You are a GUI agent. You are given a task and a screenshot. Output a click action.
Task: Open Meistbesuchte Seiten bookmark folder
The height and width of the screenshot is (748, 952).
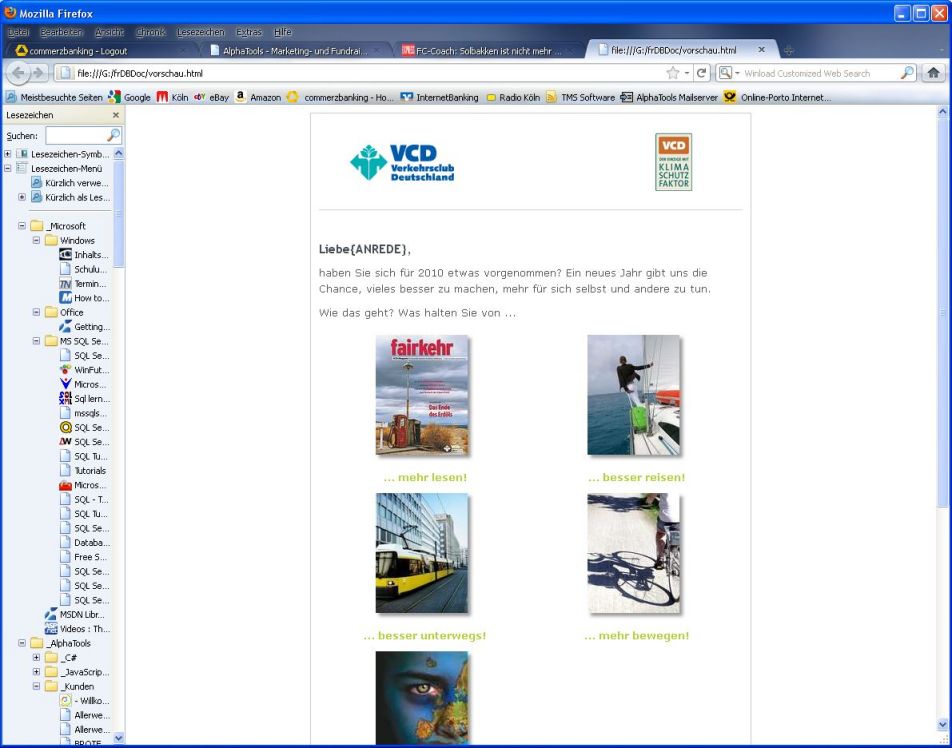(x=54, y=97)
